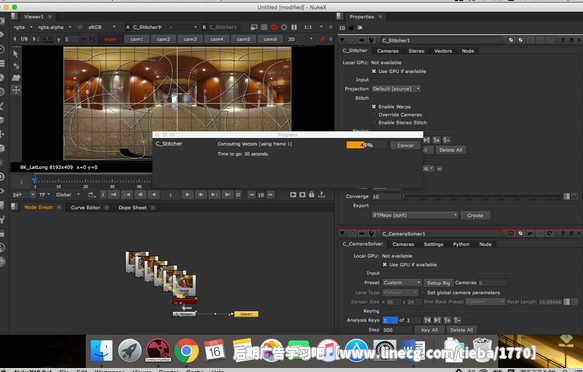The image size is (583, 372).
Task: Click the capture viewer icon in playback bar
Action: coord(302,195)
